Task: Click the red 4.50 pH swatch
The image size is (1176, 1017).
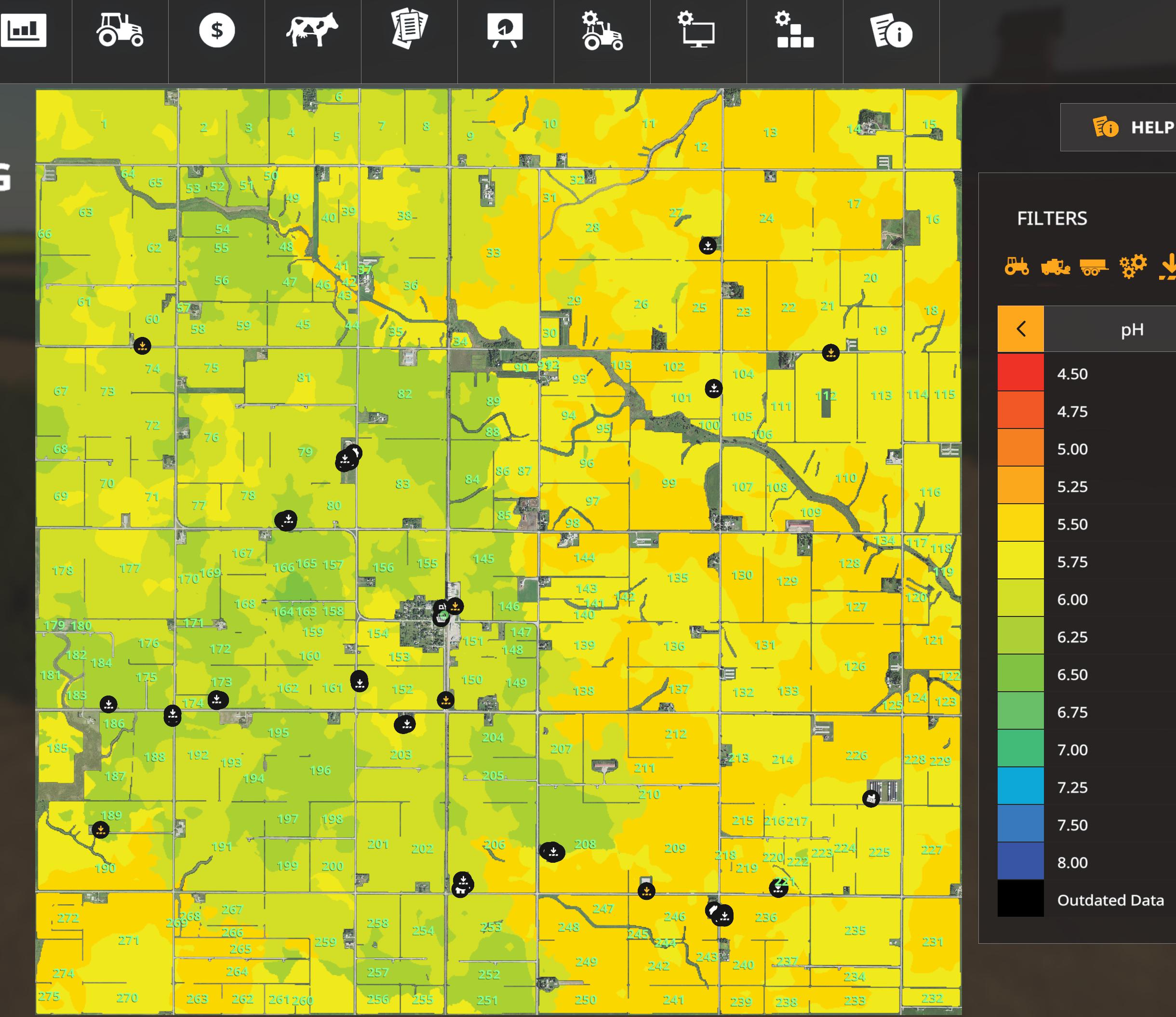Action: pyautogui.click(x=1020, y=372)
